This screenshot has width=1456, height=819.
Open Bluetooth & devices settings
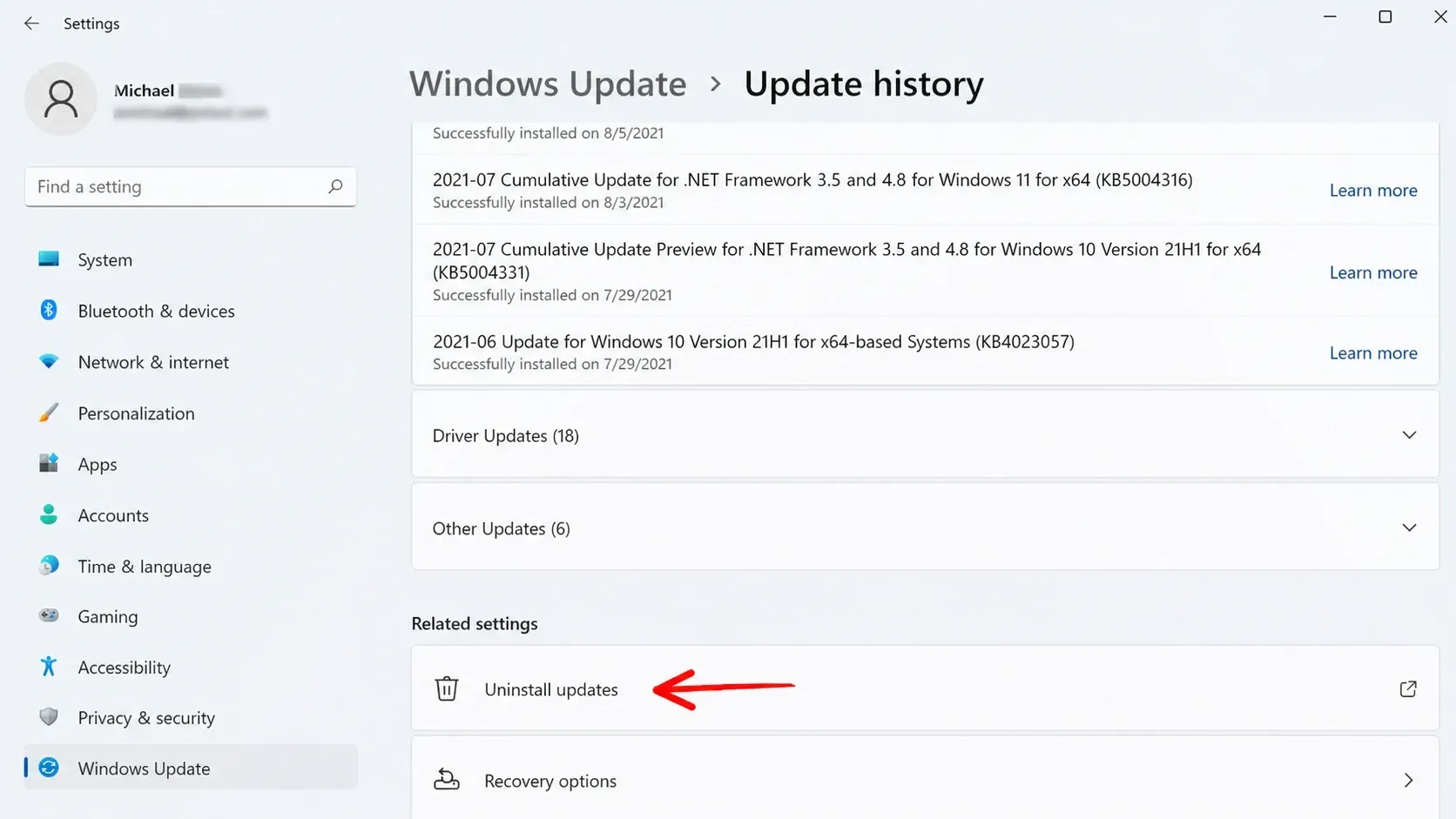191,311
